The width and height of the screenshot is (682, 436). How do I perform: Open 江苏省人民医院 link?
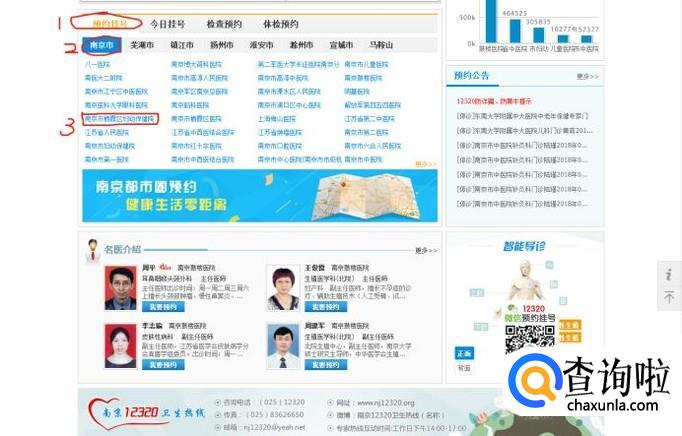(107, 132)
